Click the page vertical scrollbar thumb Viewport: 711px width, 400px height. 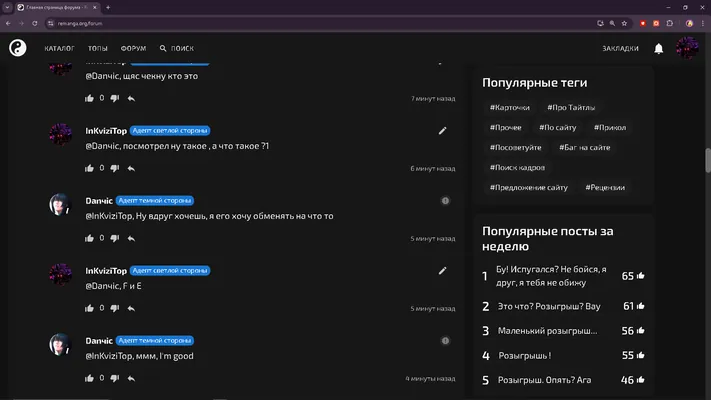(x=707, y=160)
